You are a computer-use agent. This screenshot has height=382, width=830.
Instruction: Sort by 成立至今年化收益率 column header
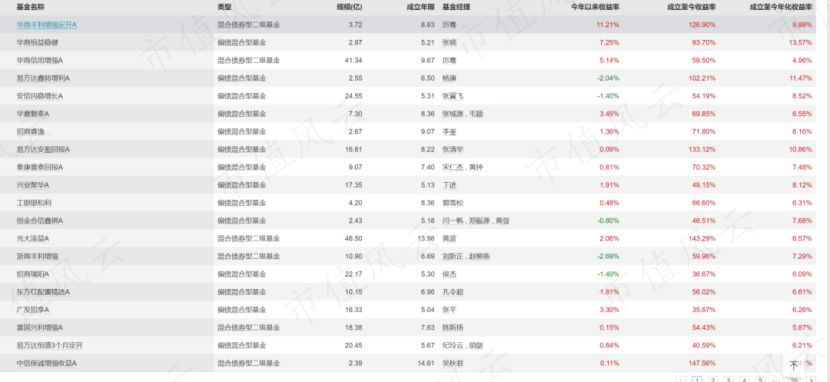[781, 7]
